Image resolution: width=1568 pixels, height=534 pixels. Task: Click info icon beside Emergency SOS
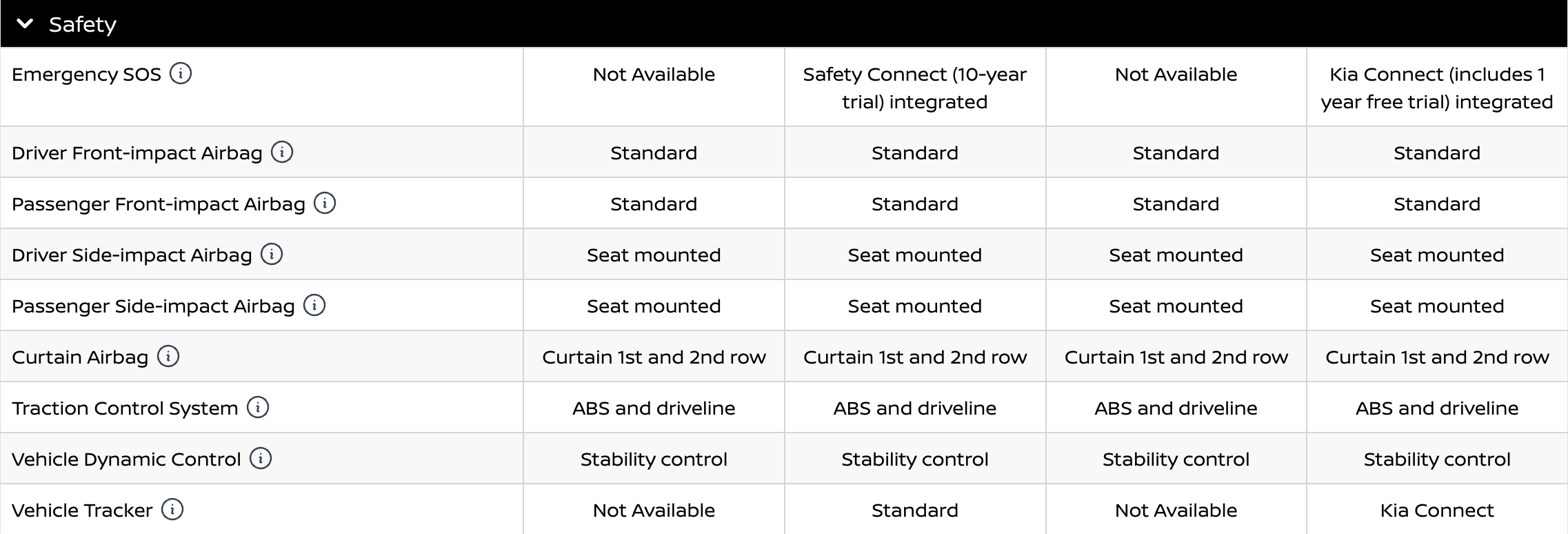point(181,73)
